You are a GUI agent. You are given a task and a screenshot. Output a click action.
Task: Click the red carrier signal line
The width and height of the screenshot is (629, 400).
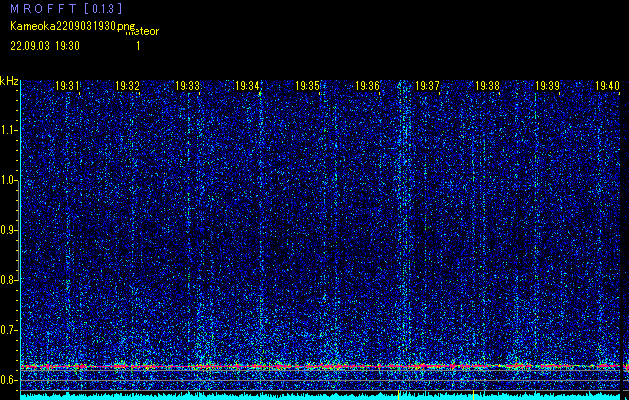point(321,366)
